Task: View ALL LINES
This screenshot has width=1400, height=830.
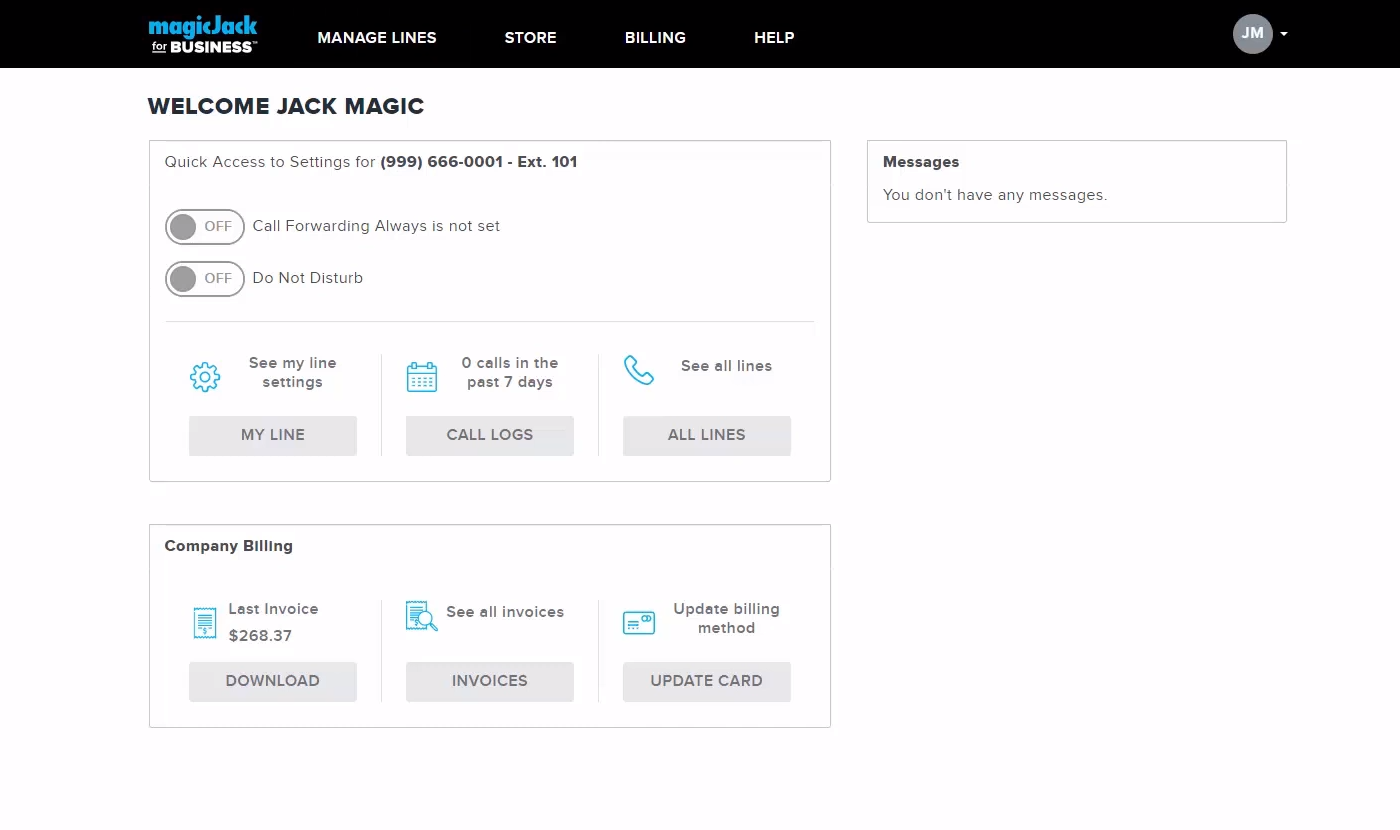Action: 706,435
